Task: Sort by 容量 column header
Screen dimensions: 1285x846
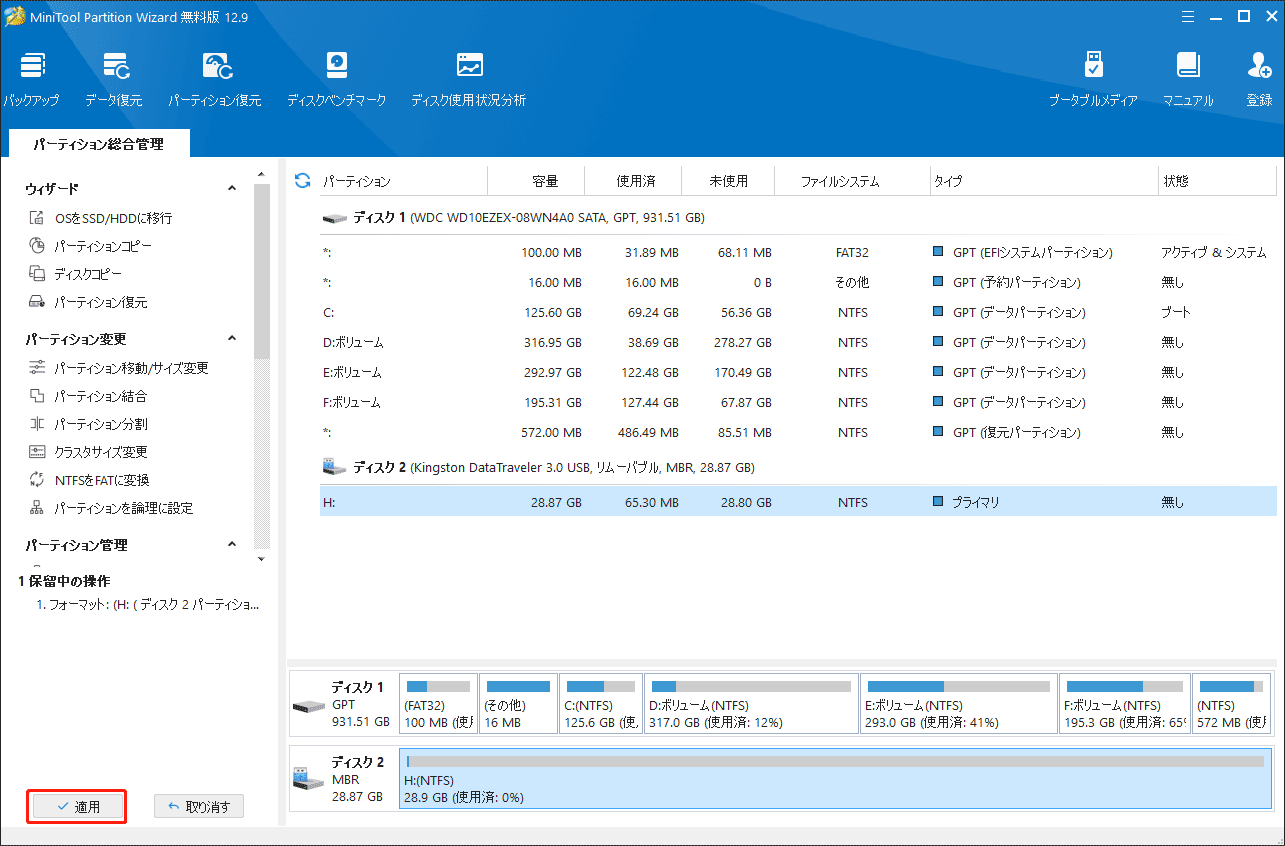Action: [536, 181]
